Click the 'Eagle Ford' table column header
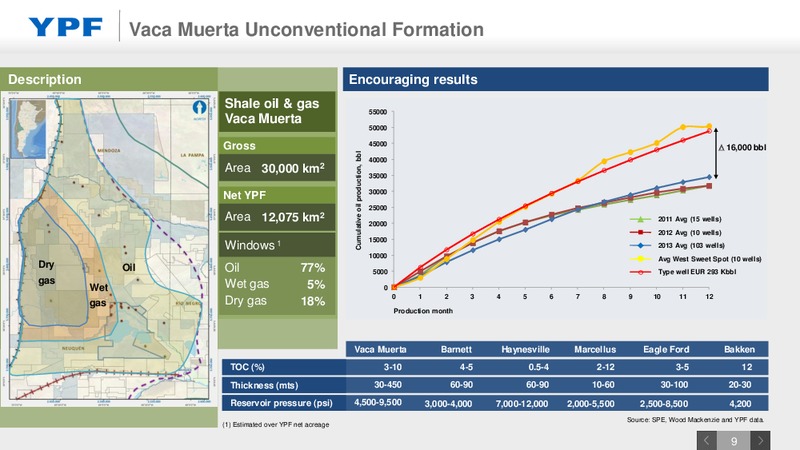Viewport: 800px width, 450px height. [666, 349]
